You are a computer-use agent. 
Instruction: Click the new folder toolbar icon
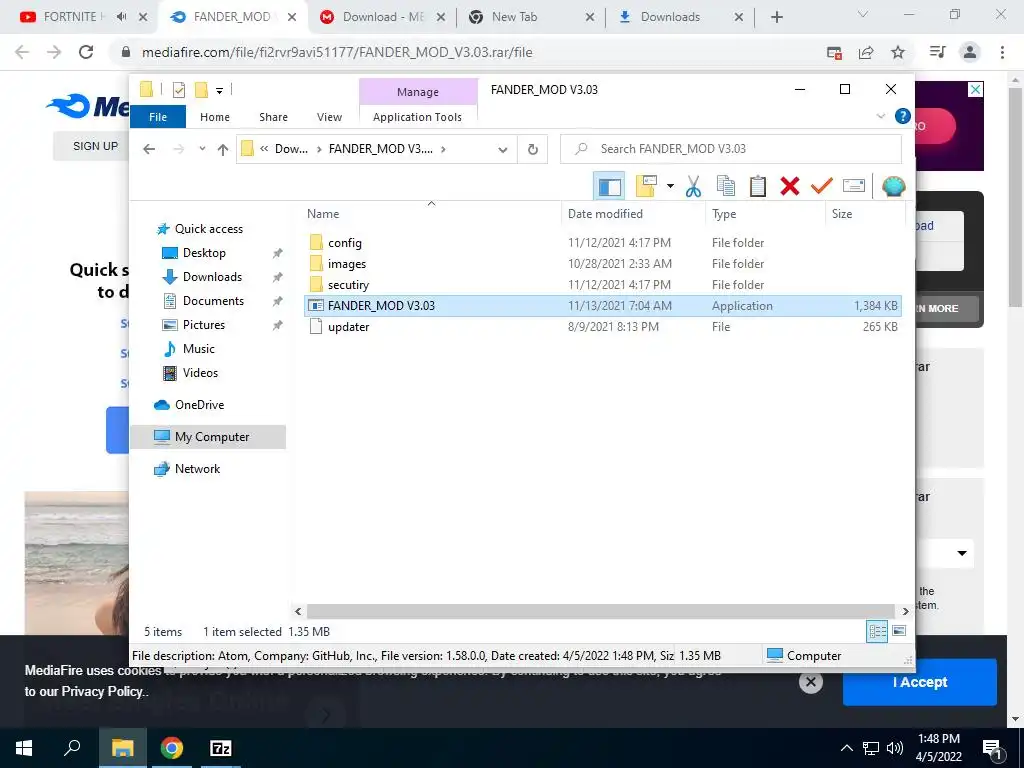click(x=646, y=186)
